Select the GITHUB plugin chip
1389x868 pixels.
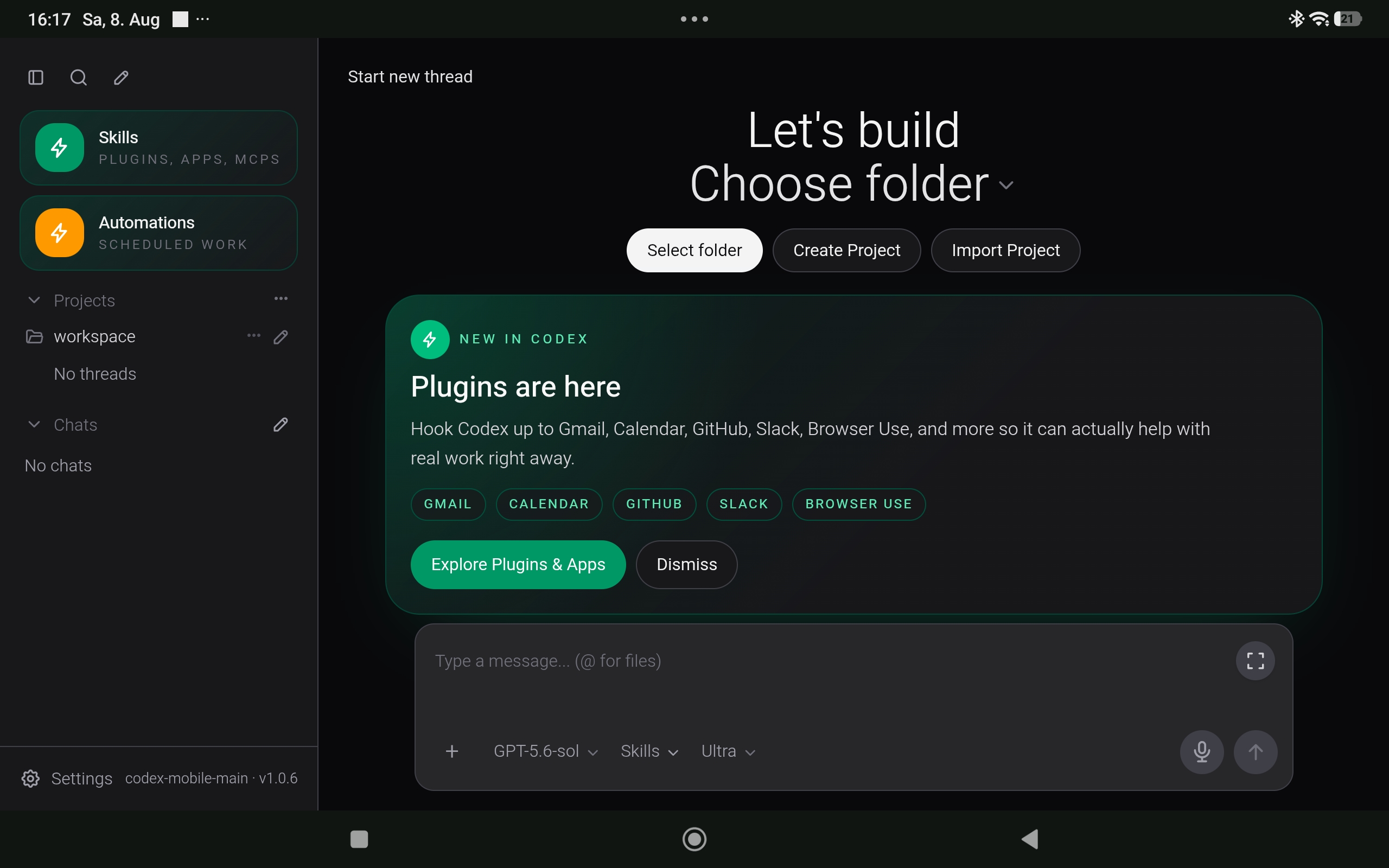click(654, 504)
